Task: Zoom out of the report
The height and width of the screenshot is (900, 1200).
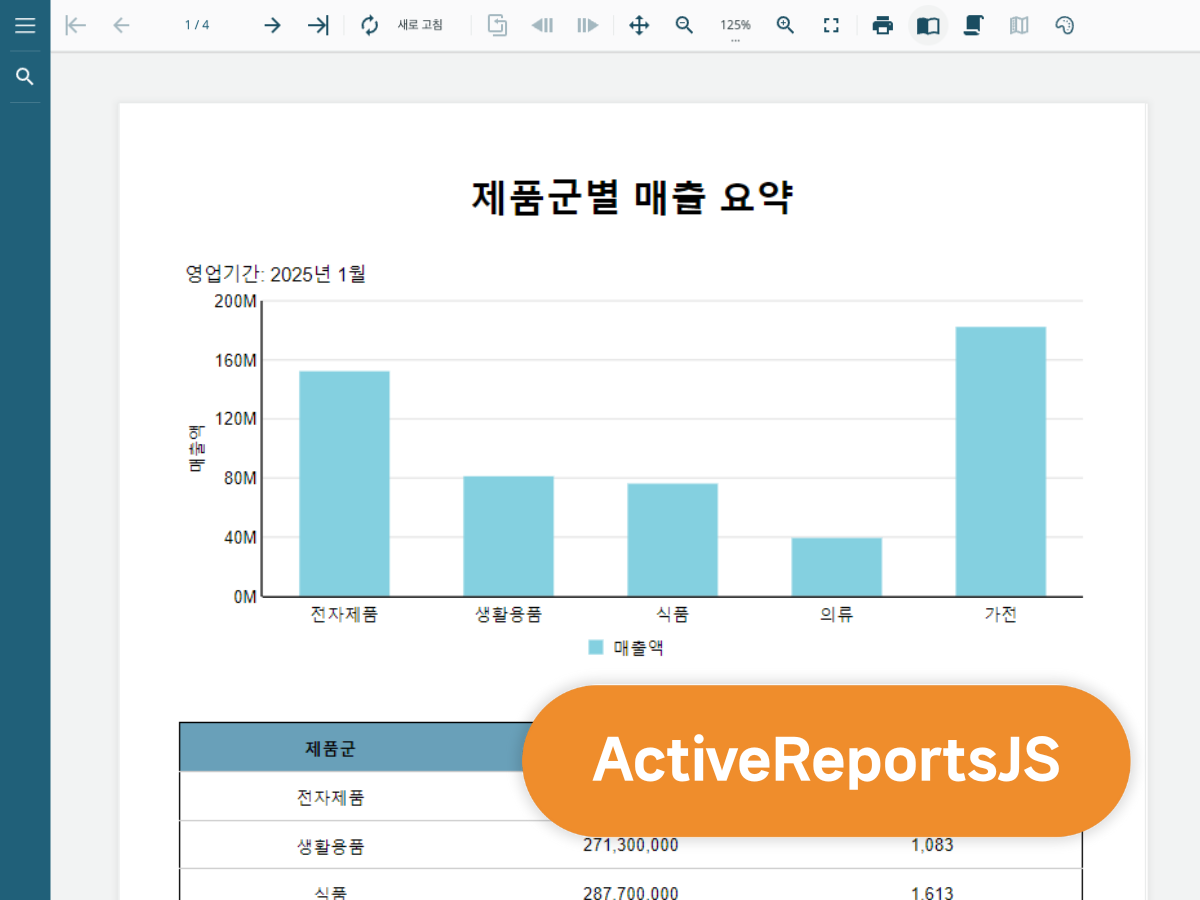Action: [x=684, y=26]
